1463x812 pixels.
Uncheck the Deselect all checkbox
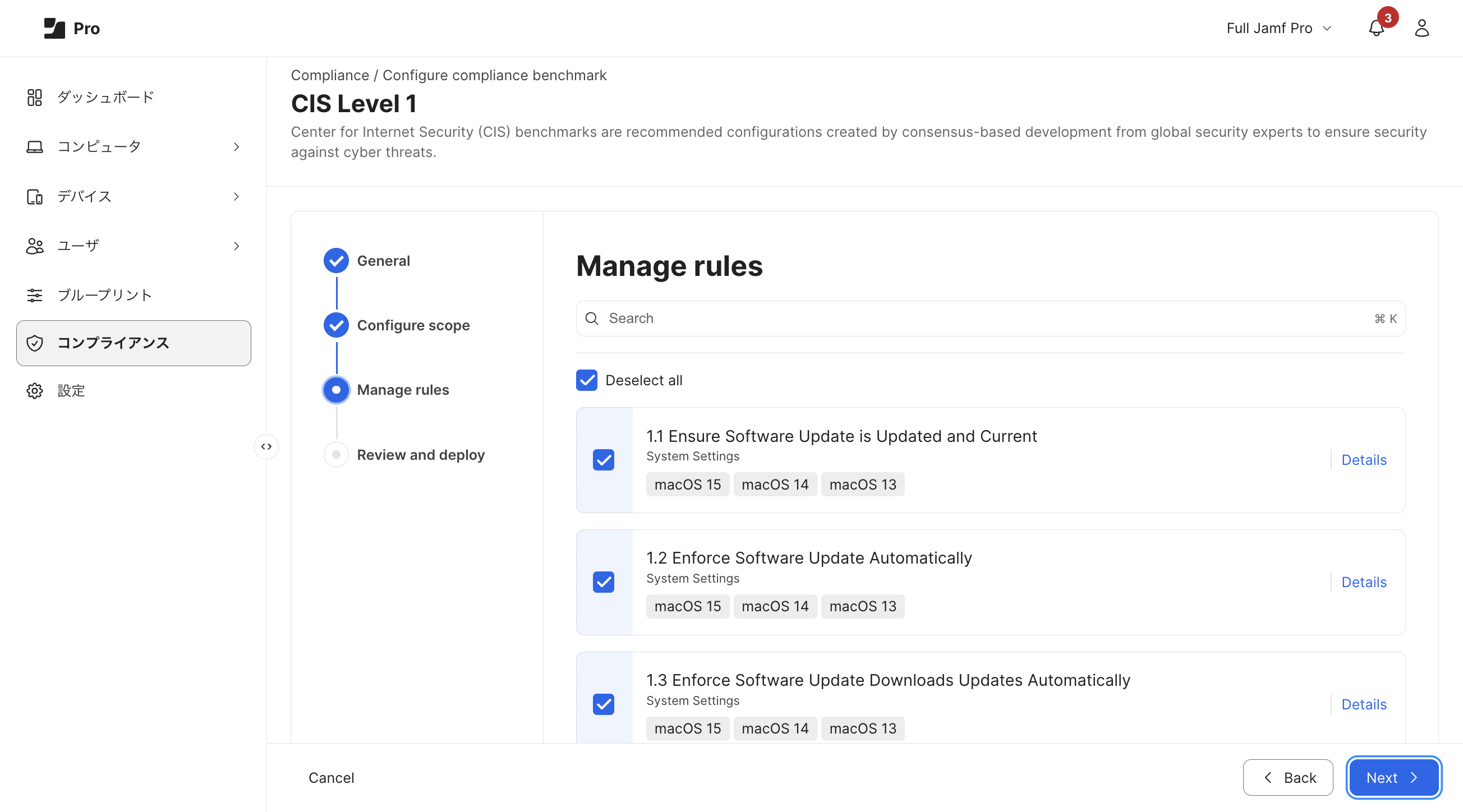coord(587,380)
